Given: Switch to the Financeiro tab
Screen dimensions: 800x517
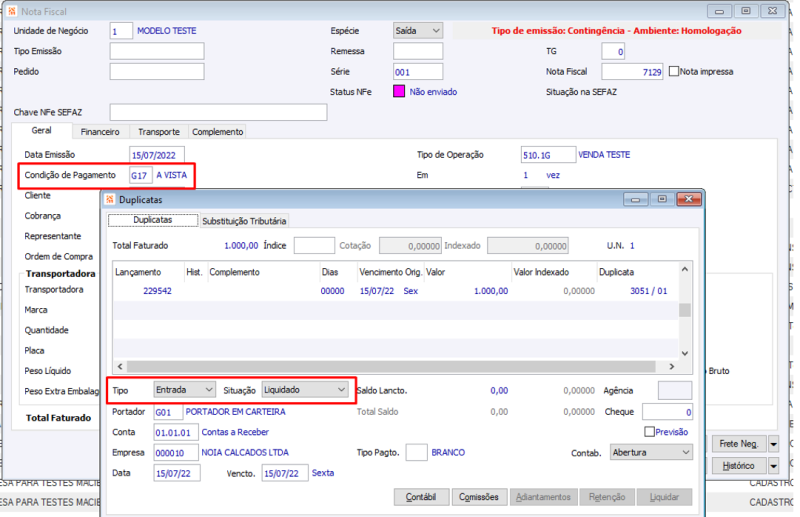Looking at the screenshot, I should click(x=100, y=132).
